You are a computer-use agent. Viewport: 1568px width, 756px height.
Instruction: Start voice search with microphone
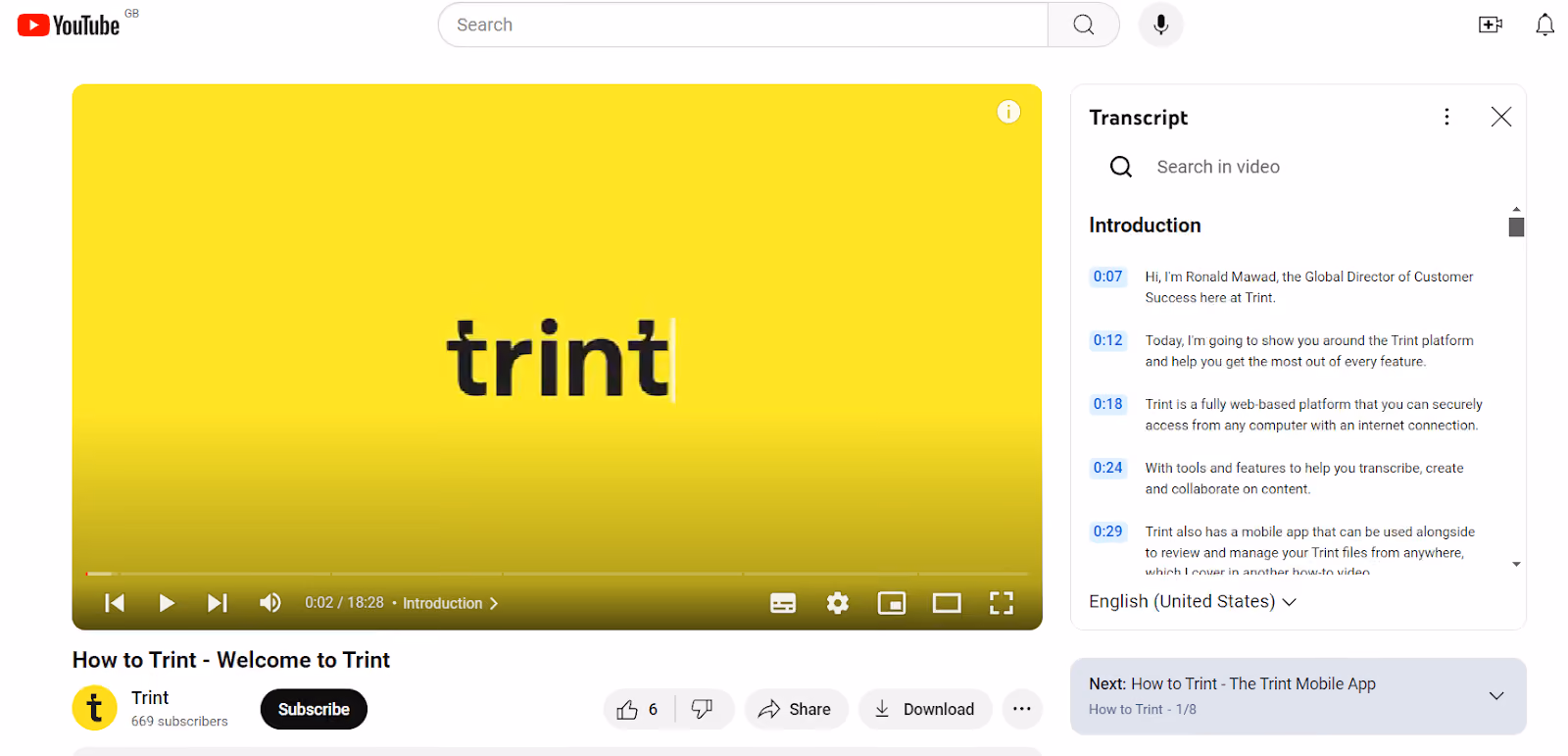click(x=1160, y=25)
